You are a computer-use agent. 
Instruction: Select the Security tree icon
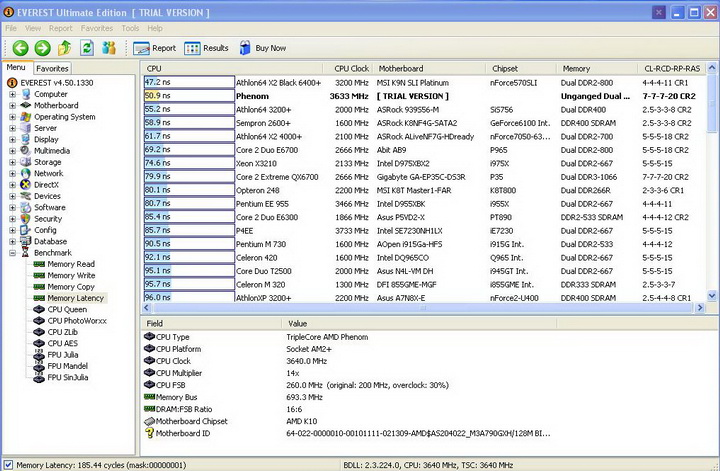(26, 219)
